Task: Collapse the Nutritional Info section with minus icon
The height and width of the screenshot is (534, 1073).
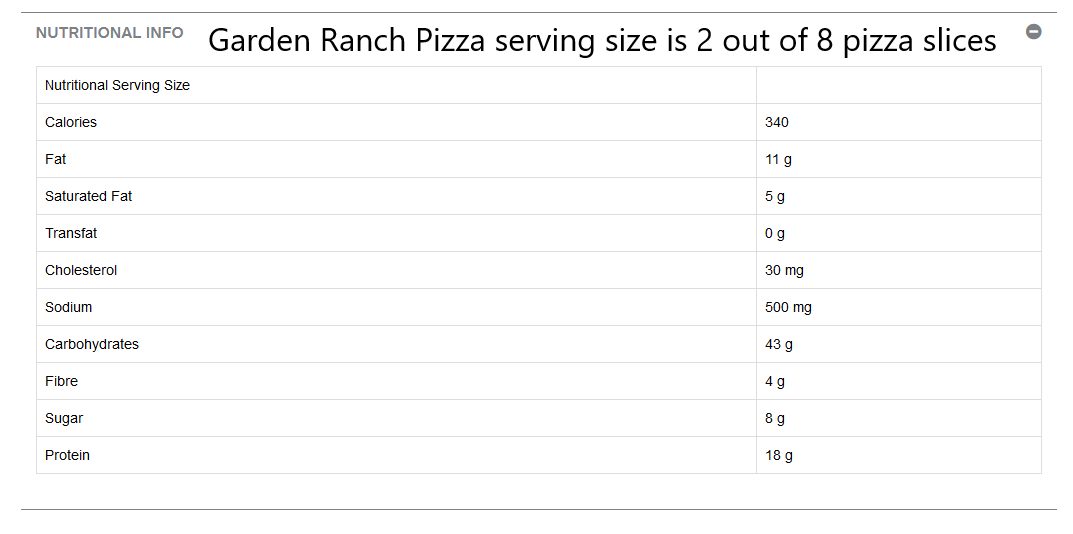Action: tap(1033, 31)
